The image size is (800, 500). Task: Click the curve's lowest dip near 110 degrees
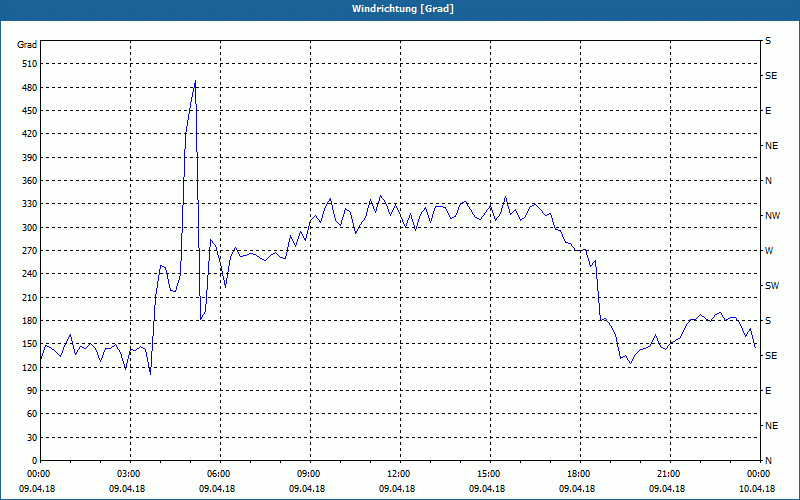coord(150,374)
